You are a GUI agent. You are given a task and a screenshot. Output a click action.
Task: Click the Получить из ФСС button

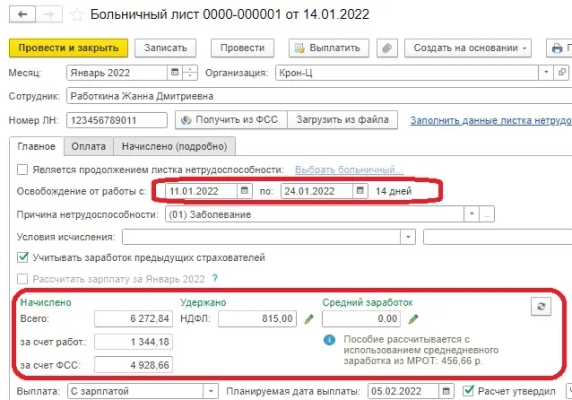231,120
